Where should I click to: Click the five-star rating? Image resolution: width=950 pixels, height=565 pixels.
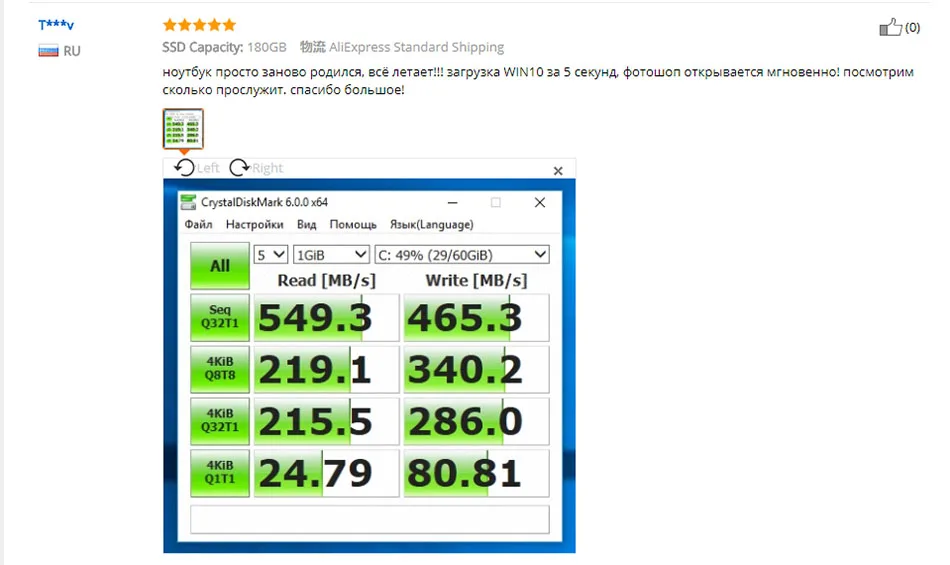tap(199, 25)
